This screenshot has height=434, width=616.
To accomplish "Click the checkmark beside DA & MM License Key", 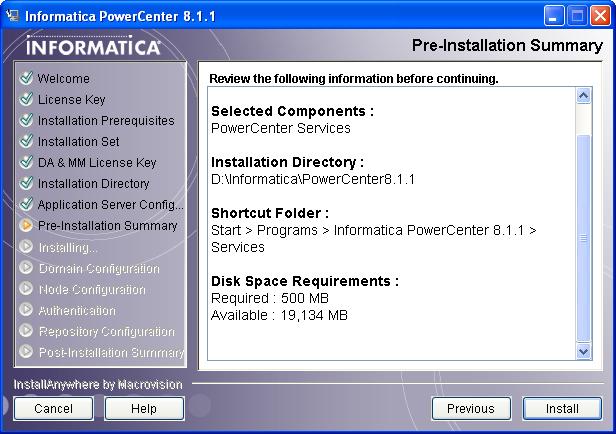I will click(26, 162).
